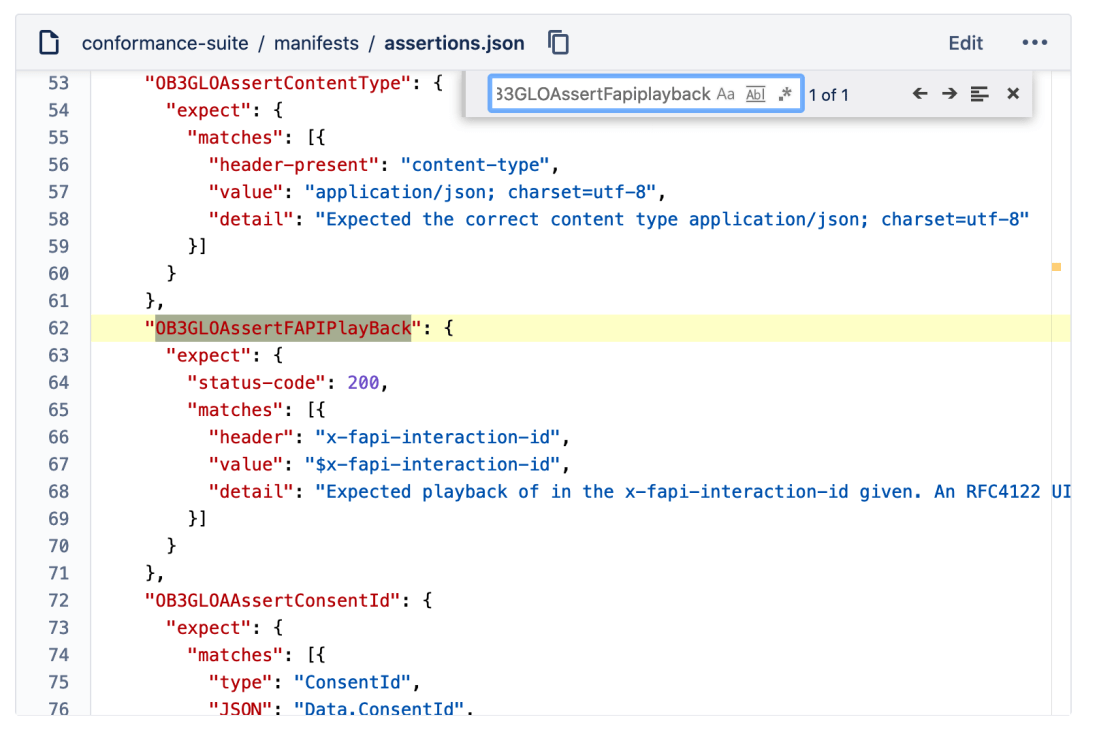The height and width of the screenshot is (749, 1099).
Task: Toggle match case (Aa) in search
Action: [x=726, y=94]
